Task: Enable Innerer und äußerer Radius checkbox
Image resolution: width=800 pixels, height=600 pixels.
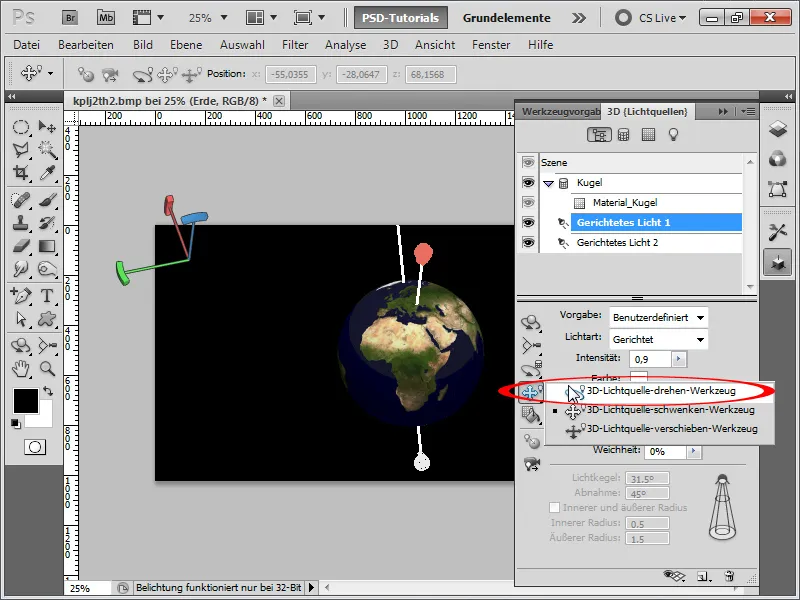Action: pos(554,508)
